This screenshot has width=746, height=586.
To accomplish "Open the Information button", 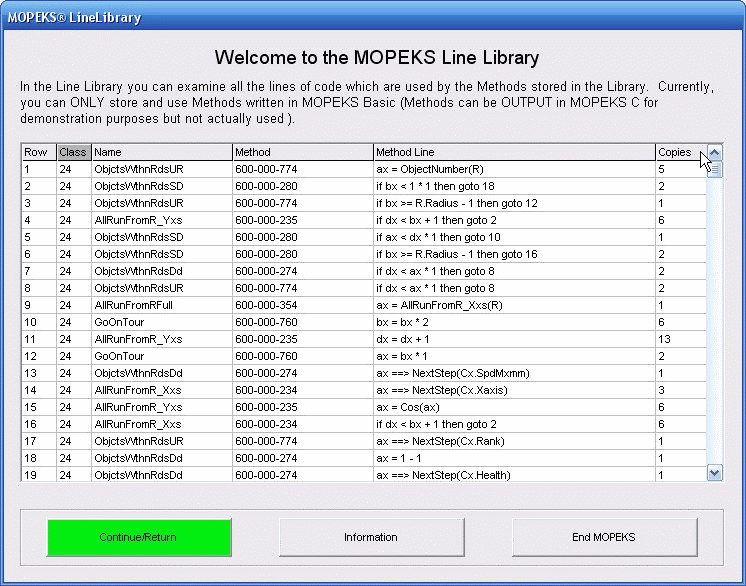I will tap(371, 537).
